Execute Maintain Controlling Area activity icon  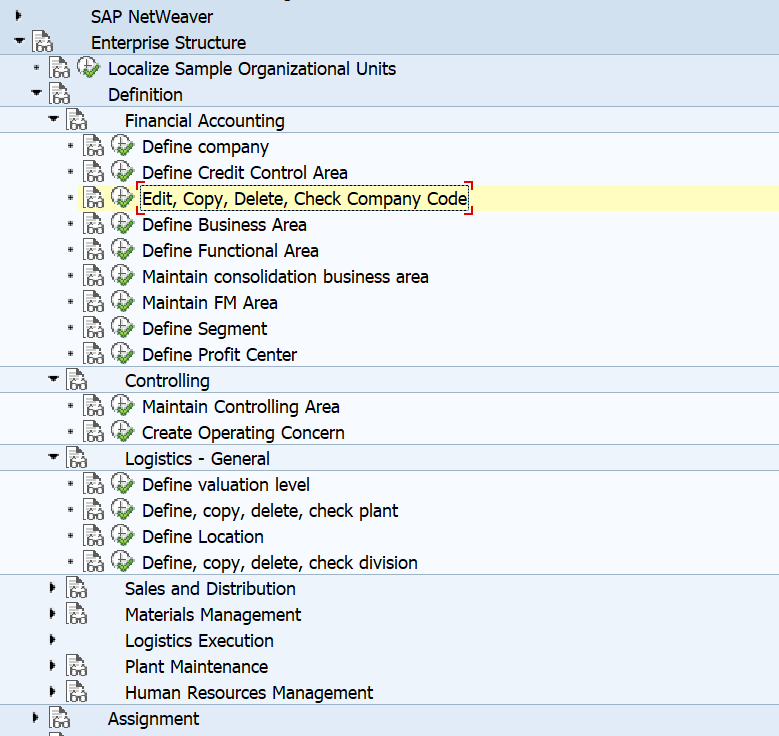[122, 406]
